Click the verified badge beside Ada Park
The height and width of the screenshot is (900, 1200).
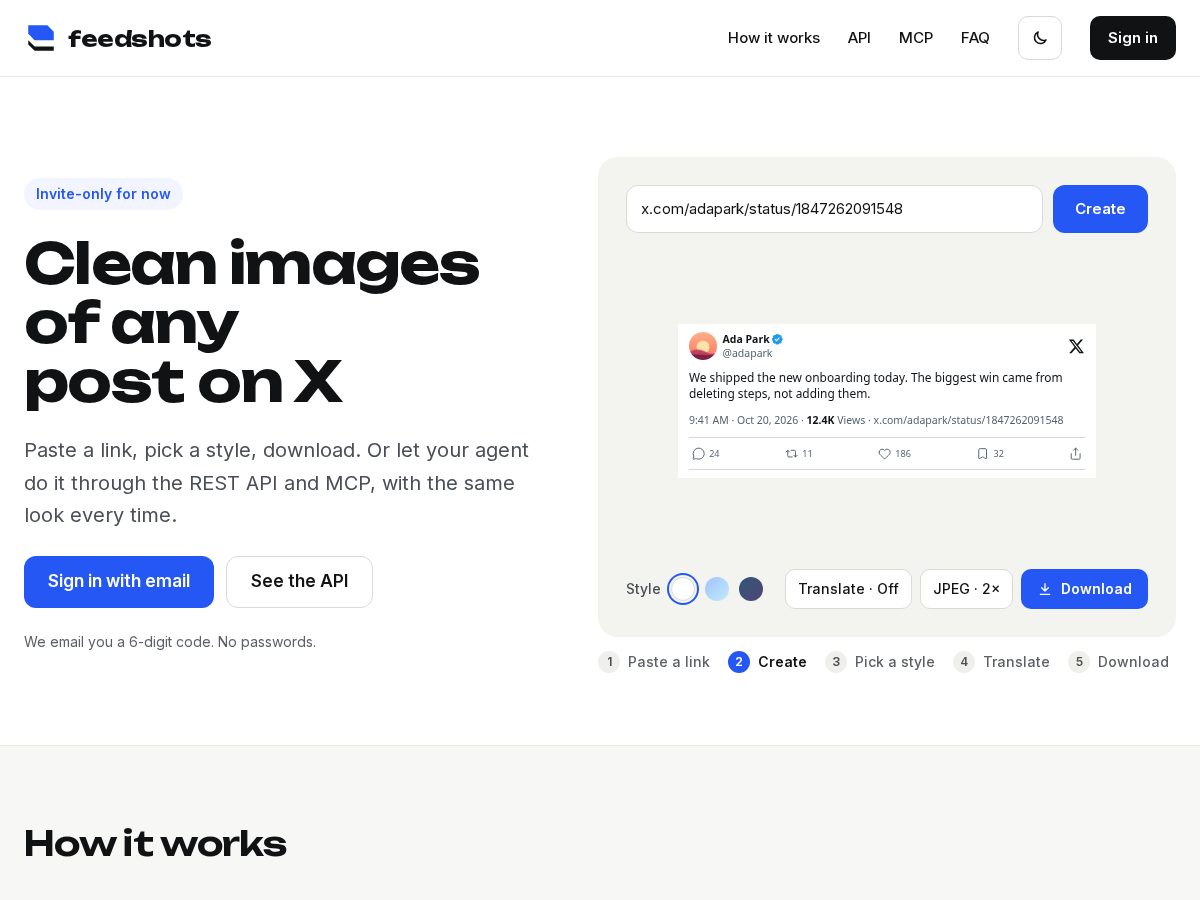[x=777, y=339]
